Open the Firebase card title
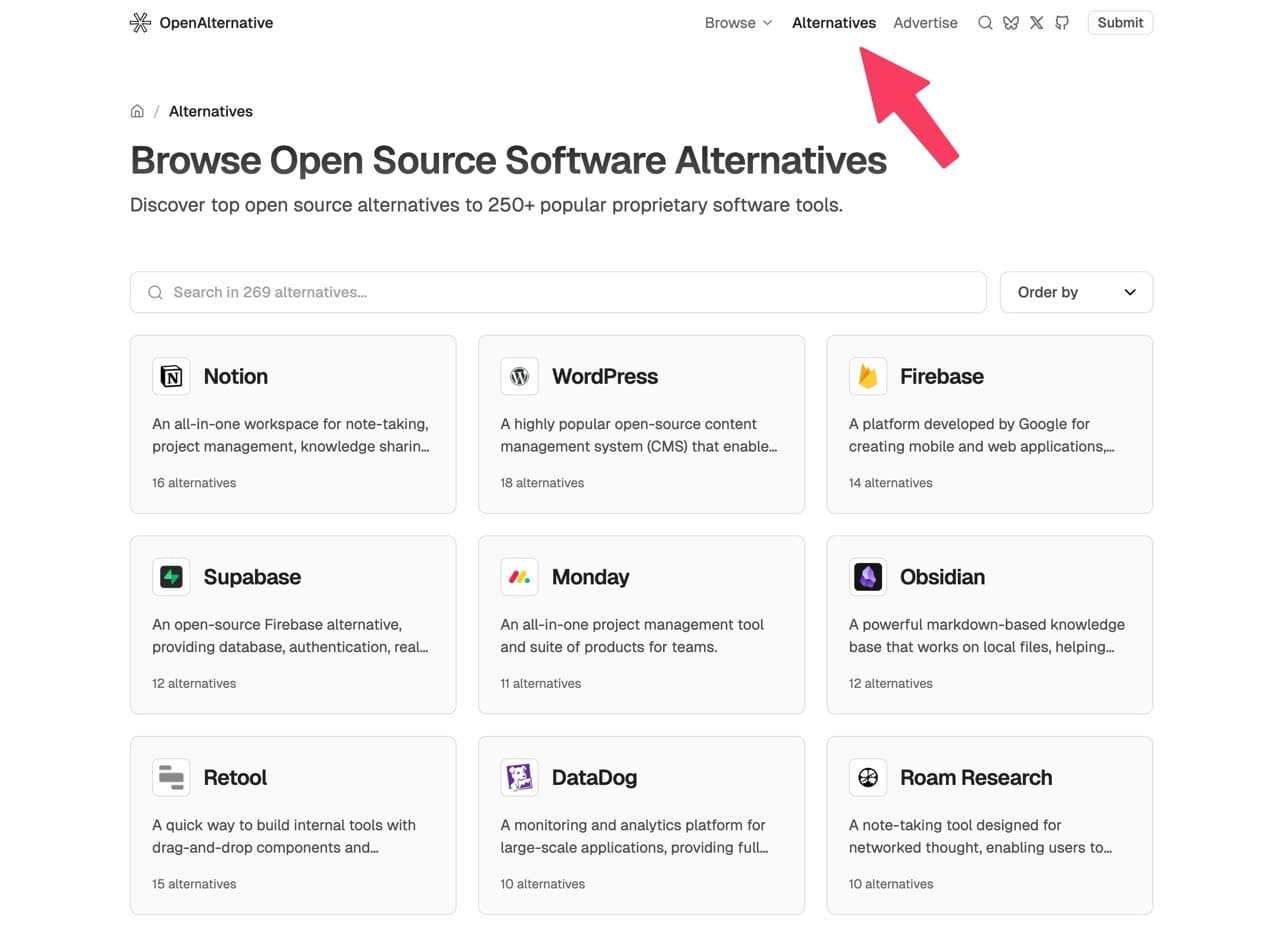Viewport: 1280px width, 934px height. tap(942, 376)
